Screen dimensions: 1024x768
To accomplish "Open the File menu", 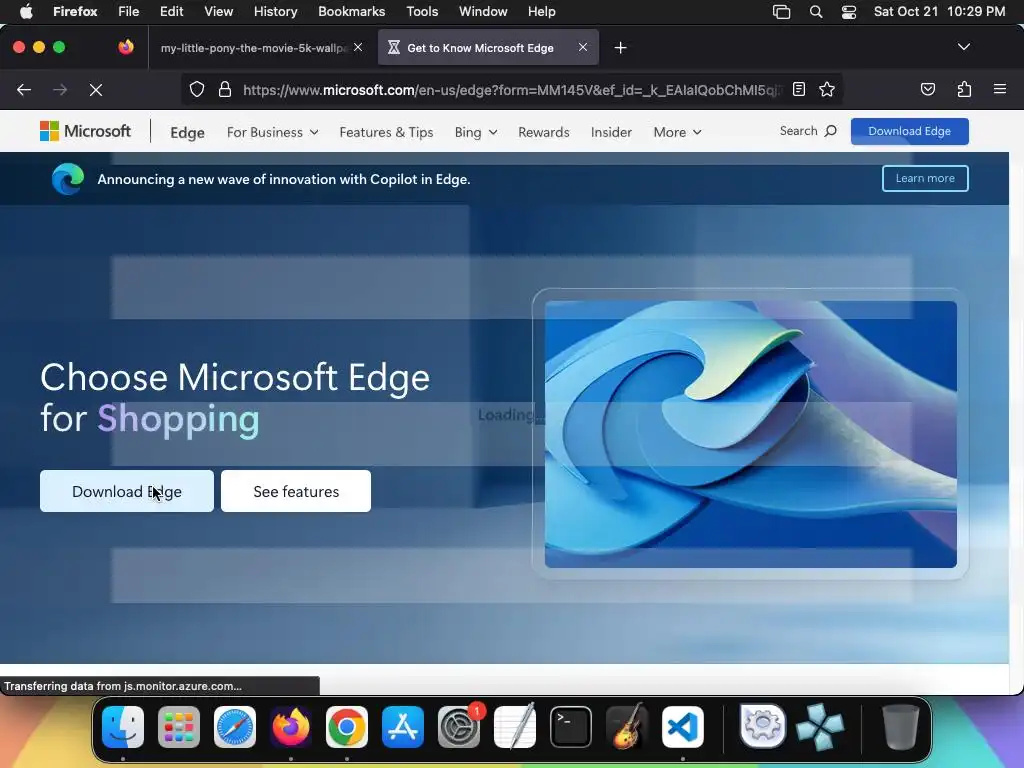I will pos(128,12).
